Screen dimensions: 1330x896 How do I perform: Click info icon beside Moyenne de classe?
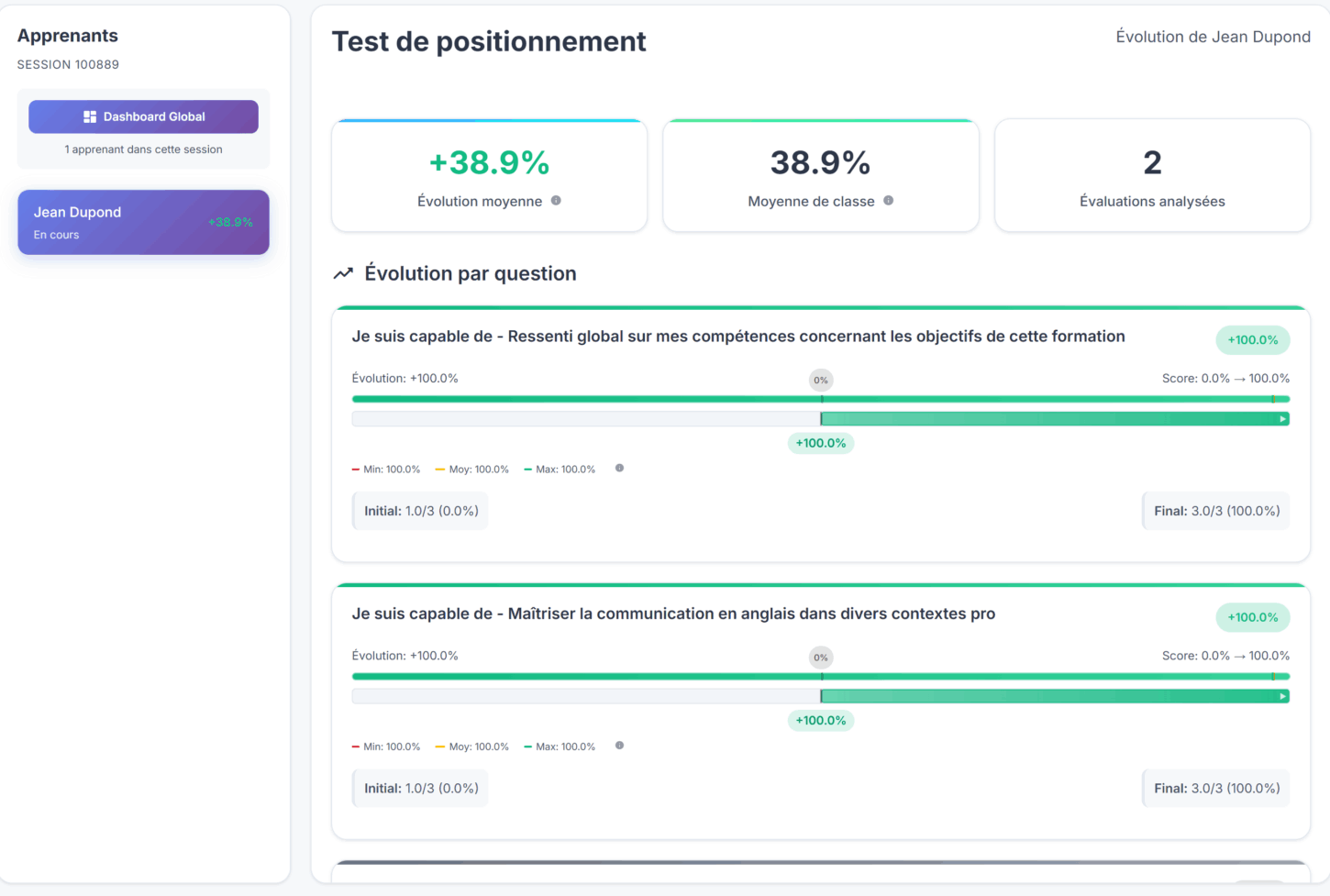[888, 201]
